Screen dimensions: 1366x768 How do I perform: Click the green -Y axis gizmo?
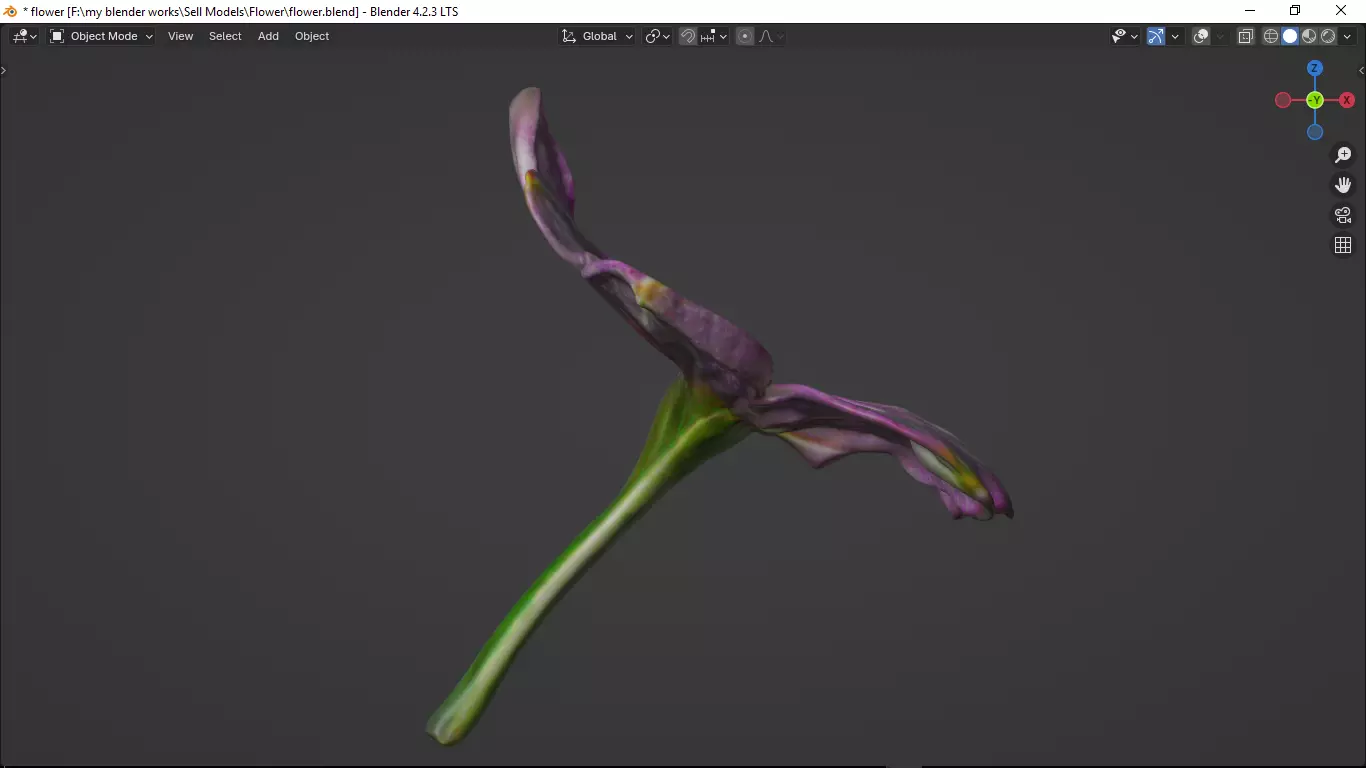click(x=1315, y=100)
